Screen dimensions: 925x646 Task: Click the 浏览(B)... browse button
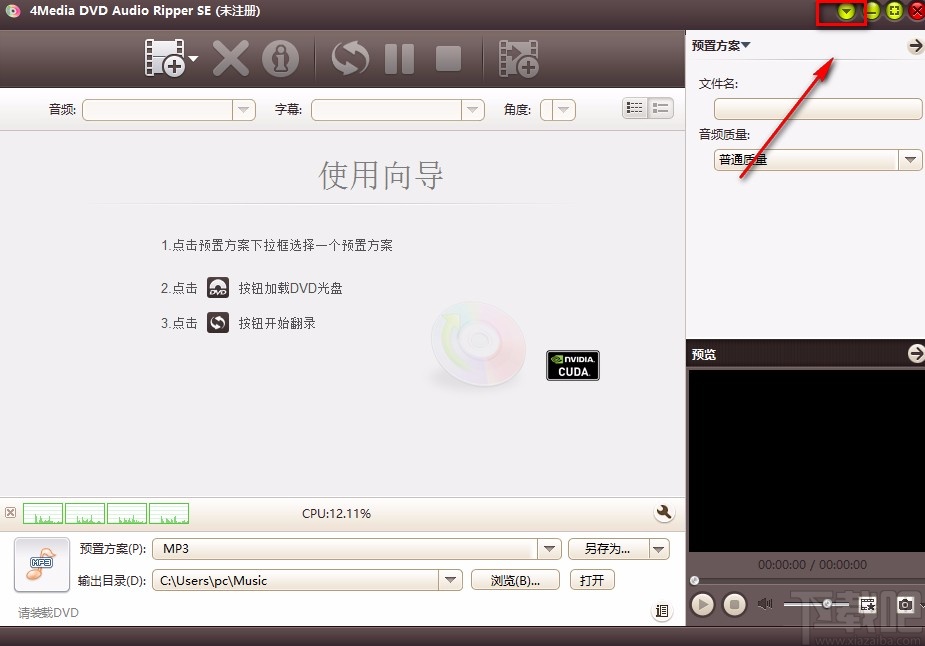(515, 580)
